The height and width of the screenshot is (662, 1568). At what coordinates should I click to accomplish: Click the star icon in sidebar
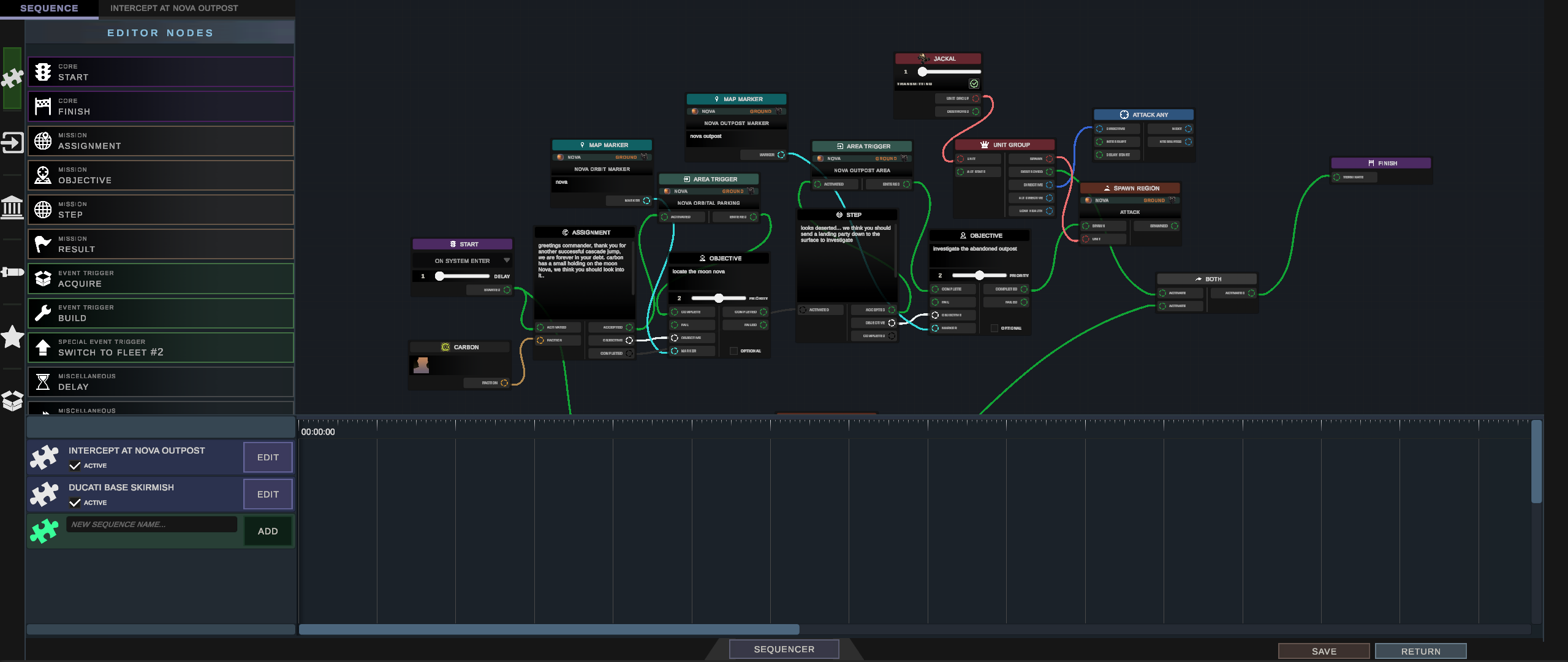click(12, 337)
